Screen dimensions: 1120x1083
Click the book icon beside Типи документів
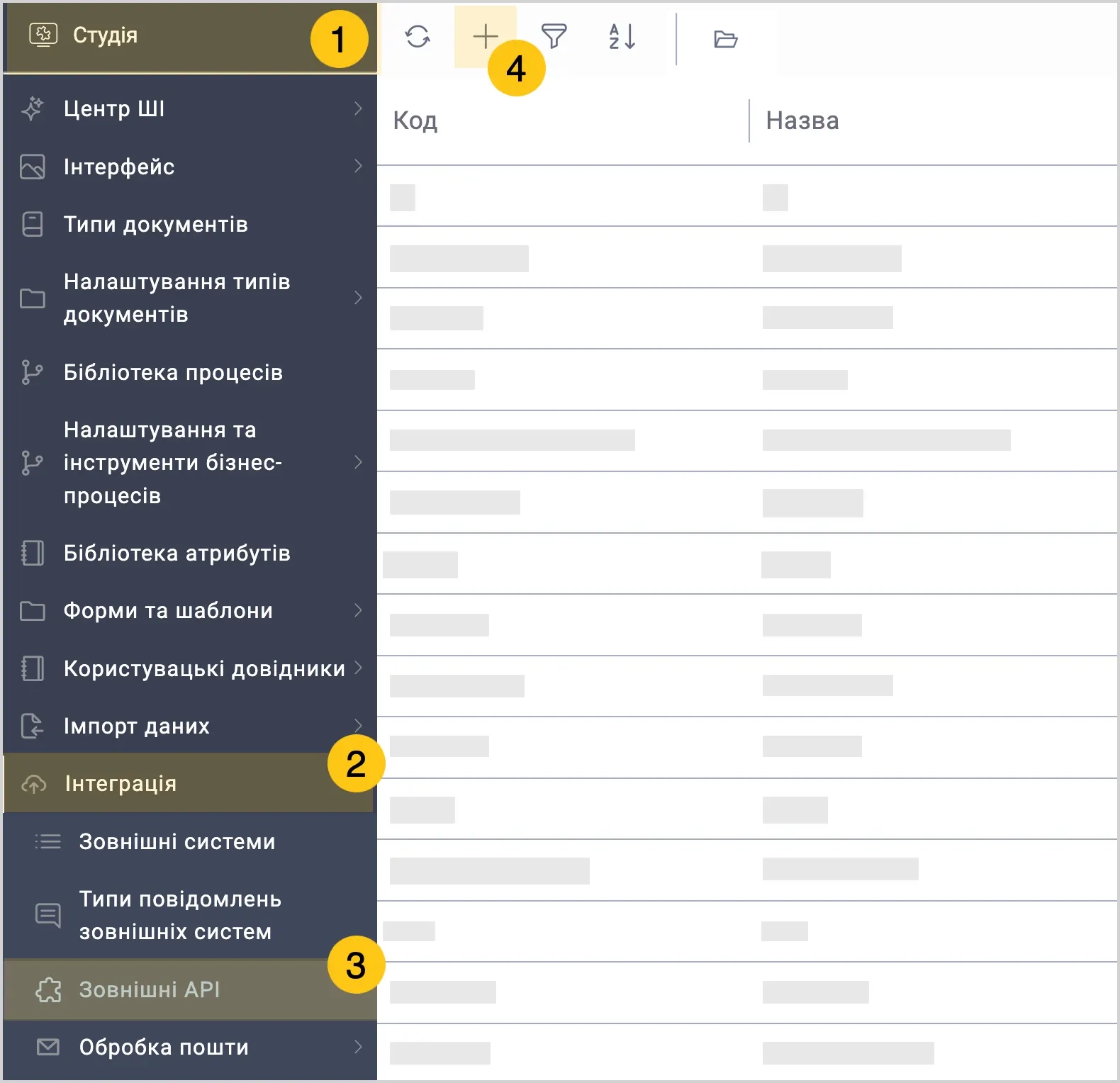tap(33, 224)
